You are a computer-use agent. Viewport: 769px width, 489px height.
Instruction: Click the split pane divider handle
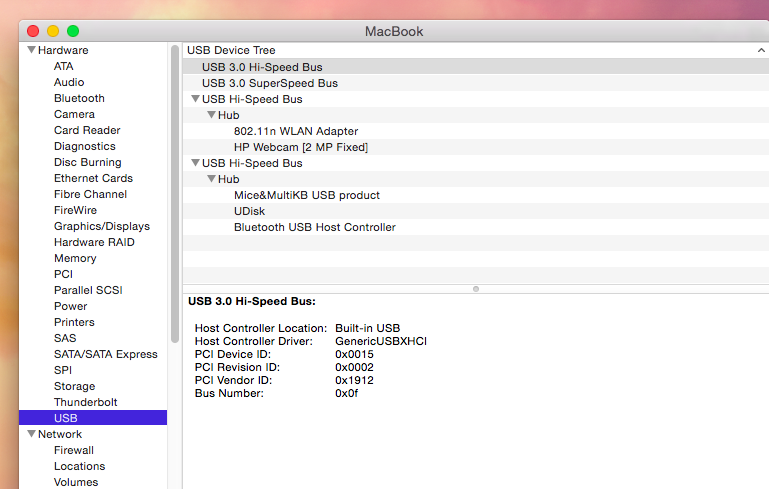pyautogui.click(x=475, y=288)
